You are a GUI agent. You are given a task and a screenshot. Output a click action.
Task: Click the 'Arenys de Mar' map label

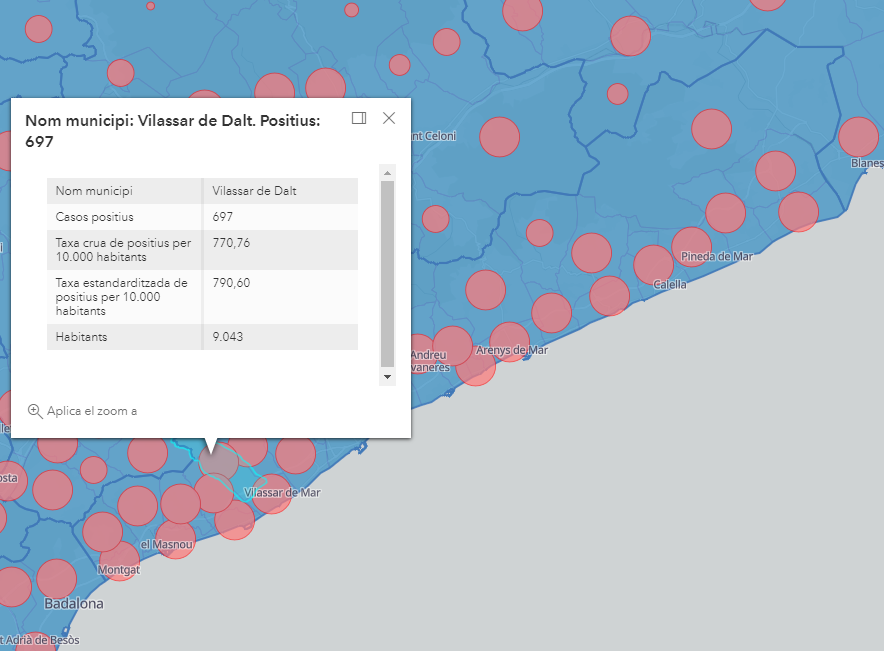(512, 350)
